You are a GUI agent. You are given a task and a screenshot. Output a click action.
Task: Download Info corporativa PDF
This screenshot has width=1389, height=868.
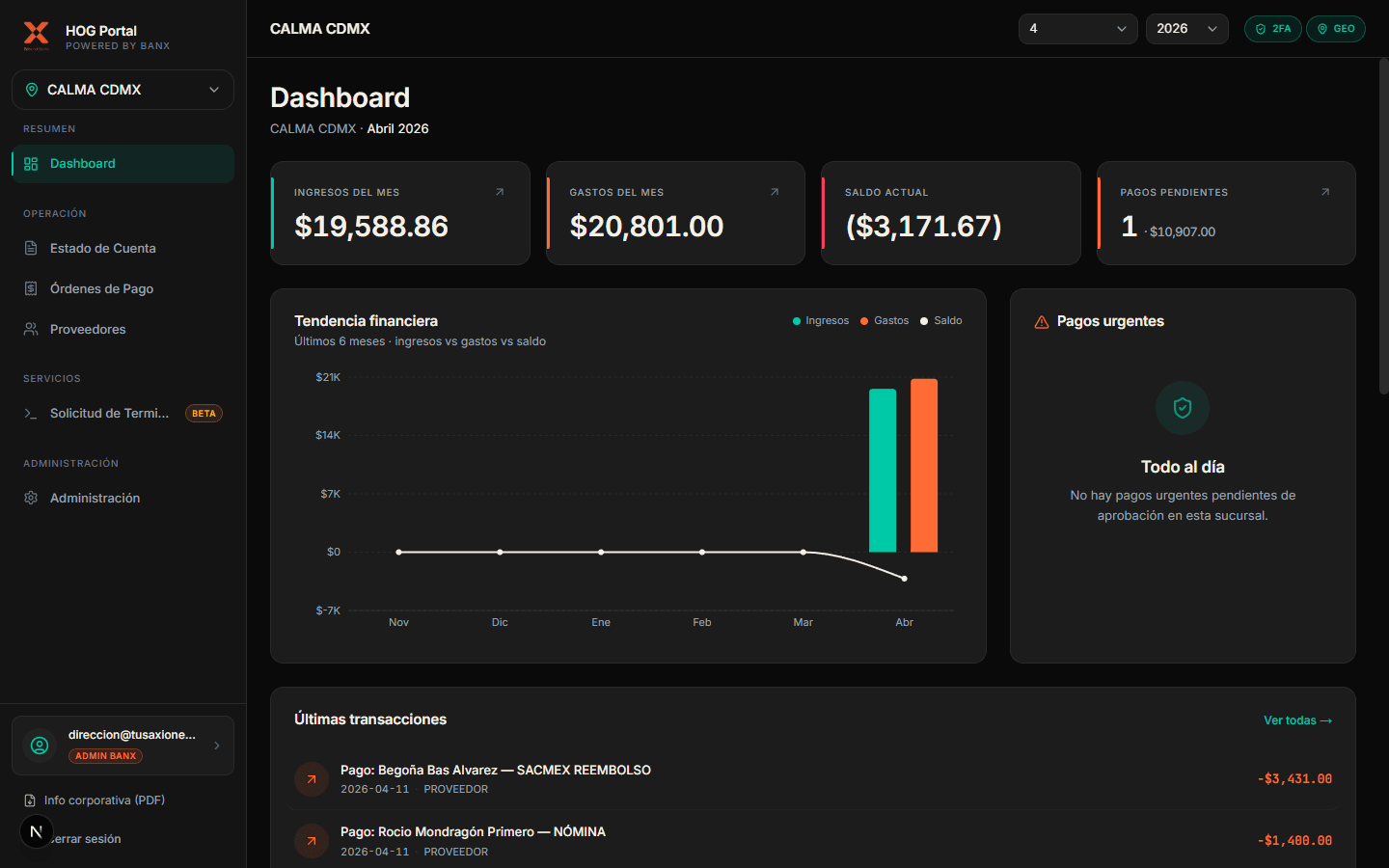click(x=104, y=800)
